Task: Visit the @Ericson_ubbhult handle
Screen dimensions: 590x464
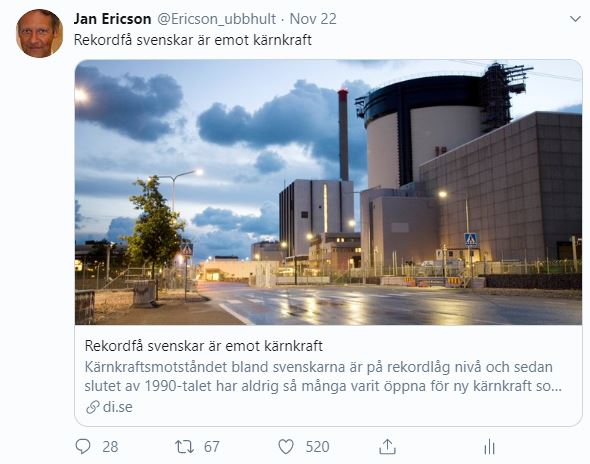Action: click(216, 19)
